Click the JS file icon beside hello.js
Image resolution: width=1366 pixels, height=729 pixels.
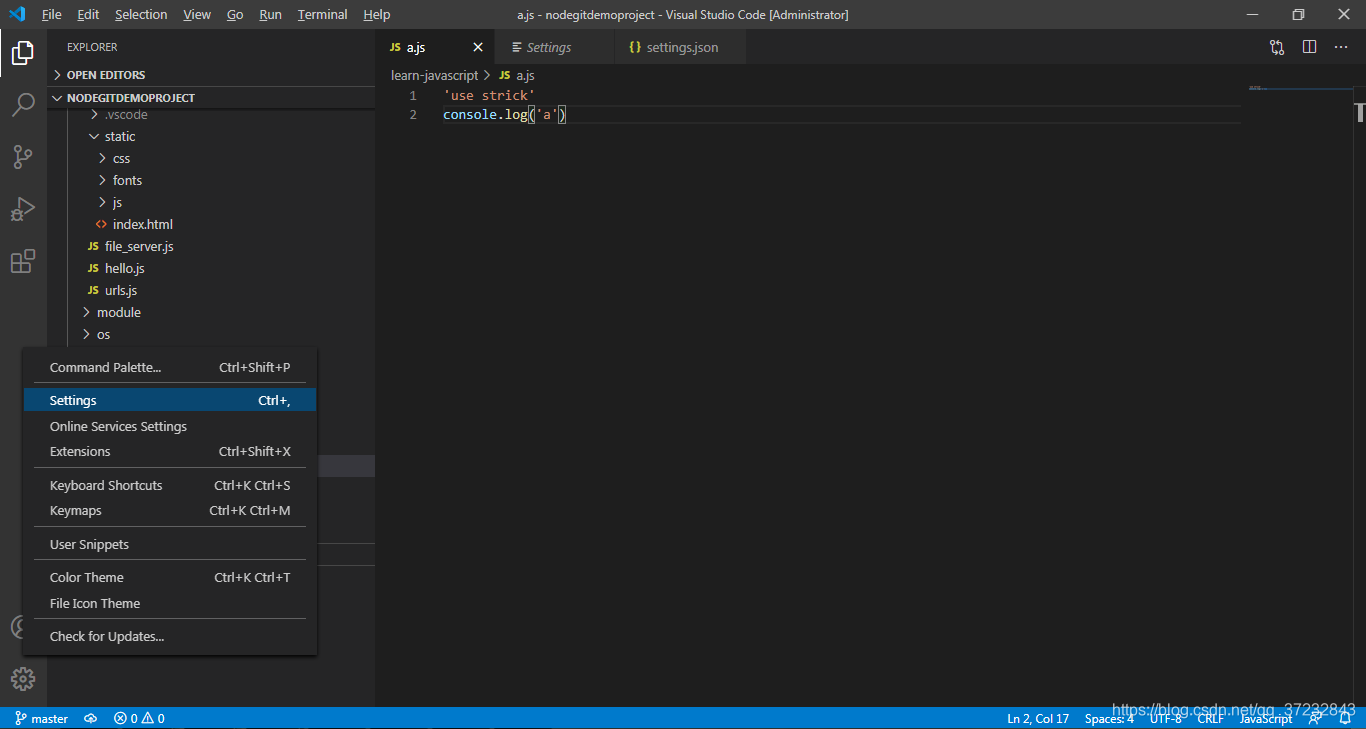click(x=94, y=268)
